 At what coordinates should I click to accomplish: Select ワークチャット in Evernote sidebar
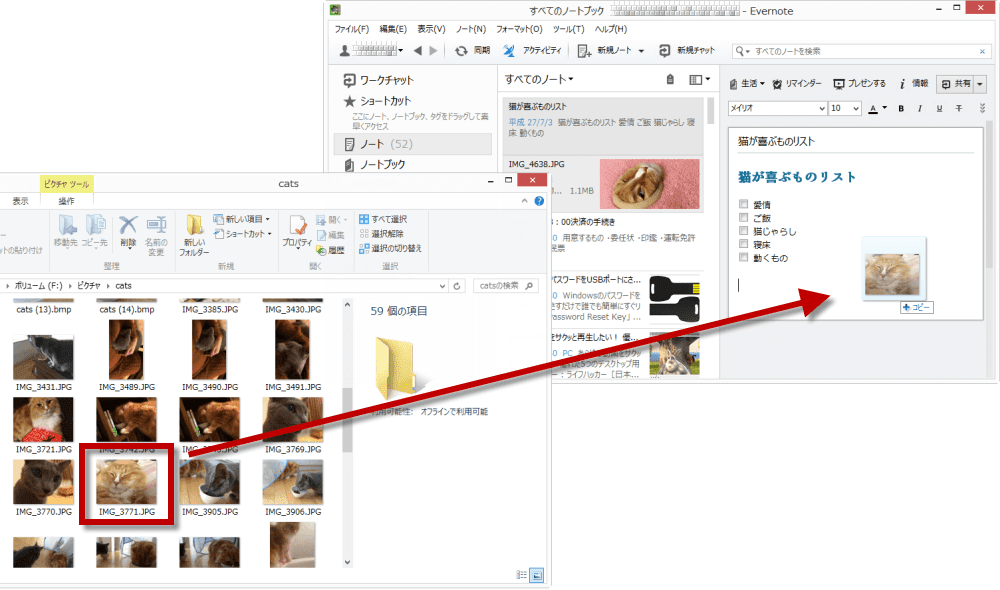[378, 80]
